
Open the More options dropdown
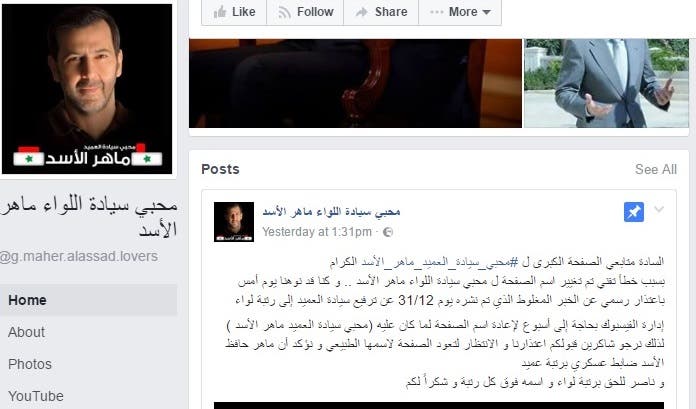pyautogui.click(x=460, y=12)
